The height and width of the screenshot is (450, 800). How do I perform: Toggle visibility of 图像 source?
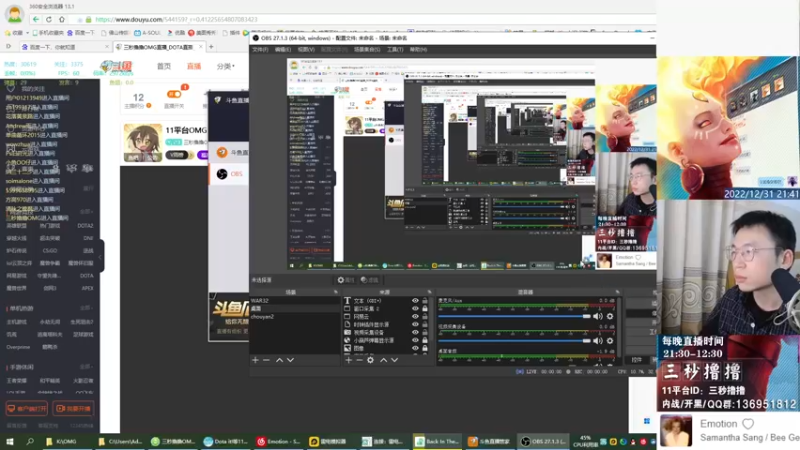415,348
